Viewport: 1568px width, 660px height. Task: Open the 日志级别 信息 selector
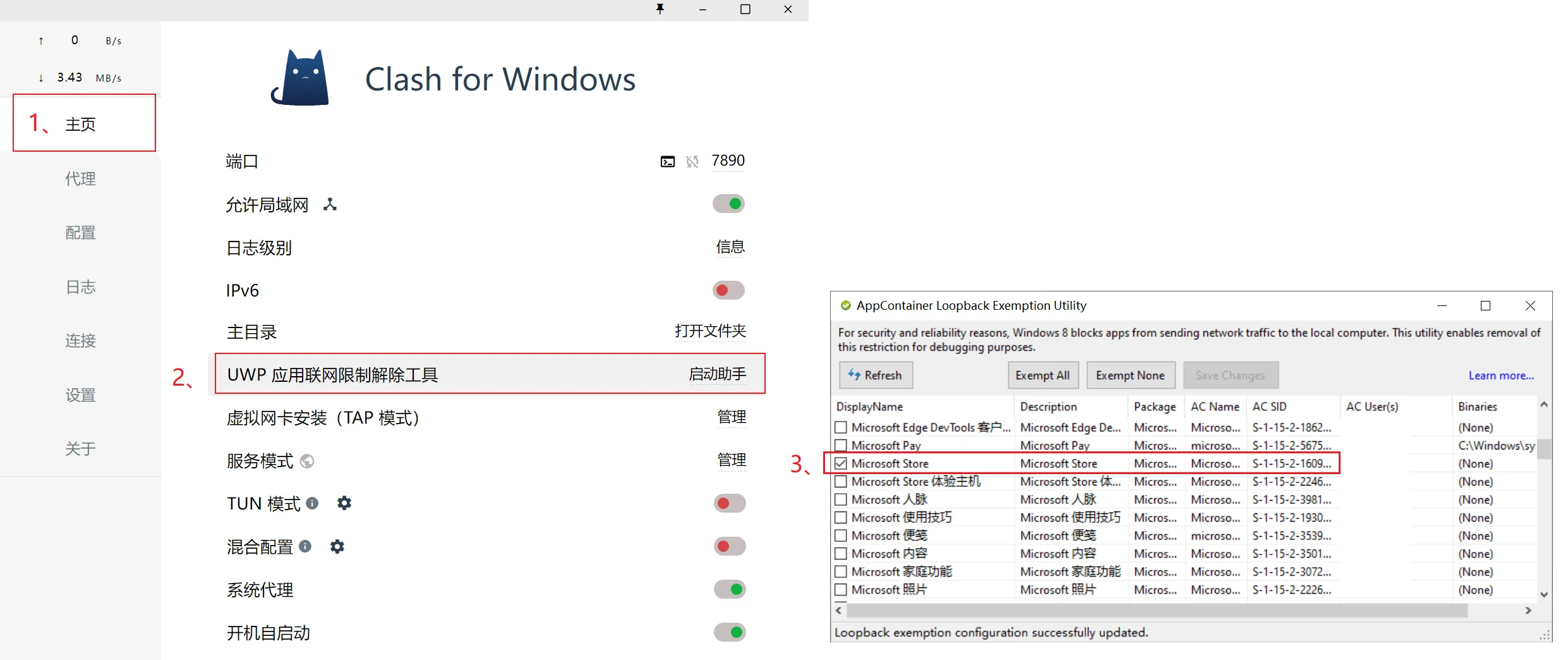[730, 247]
